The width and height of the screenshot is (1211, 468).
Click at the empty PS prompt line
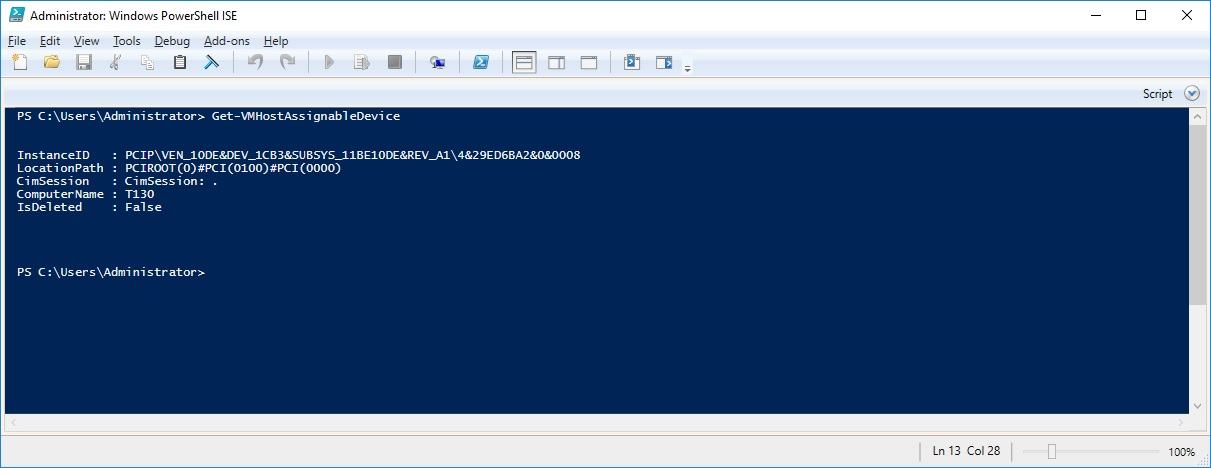(111, 272)
